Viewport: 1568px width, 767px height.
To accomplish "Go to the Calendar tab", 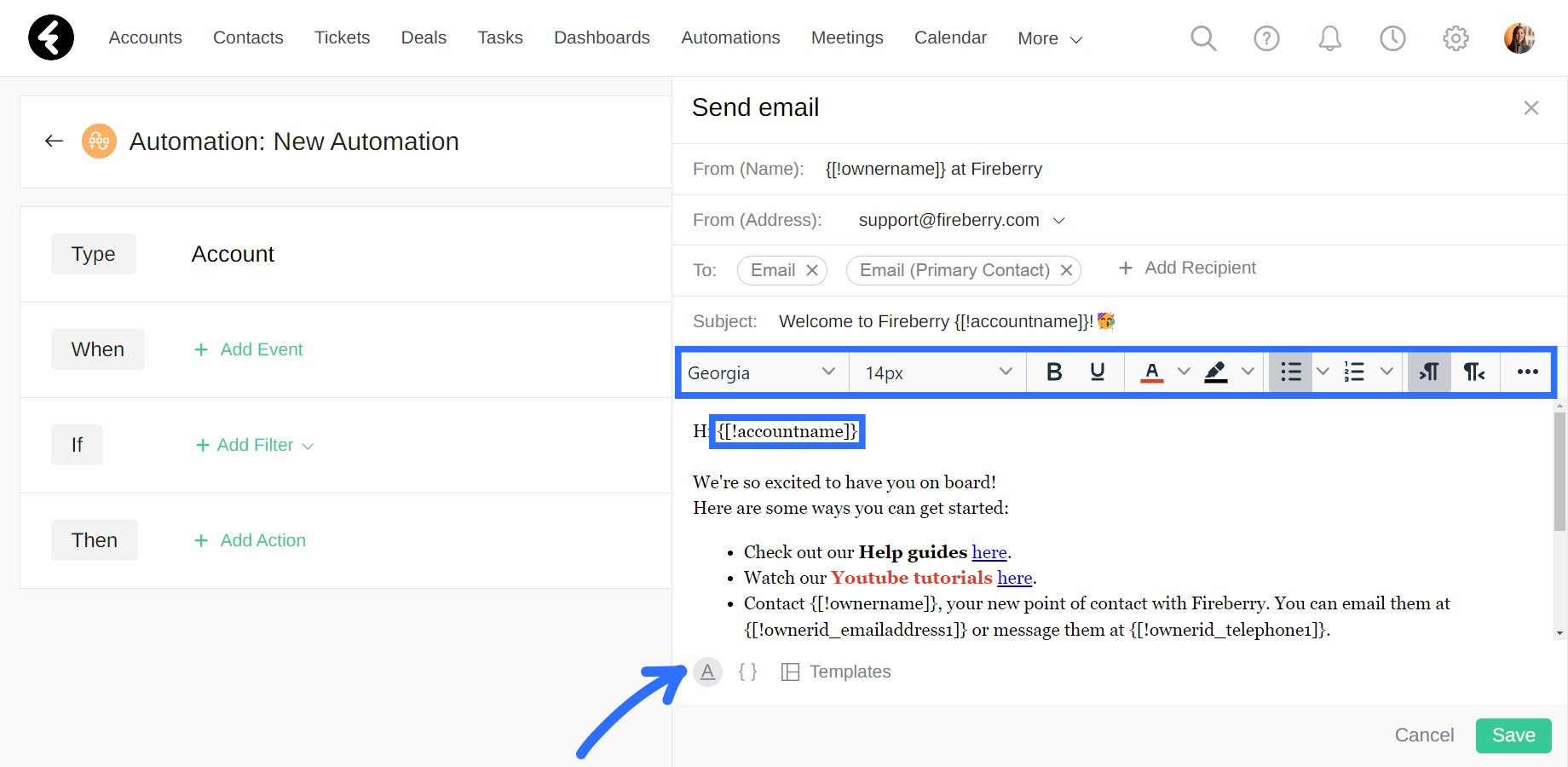I will pos(950,37).
